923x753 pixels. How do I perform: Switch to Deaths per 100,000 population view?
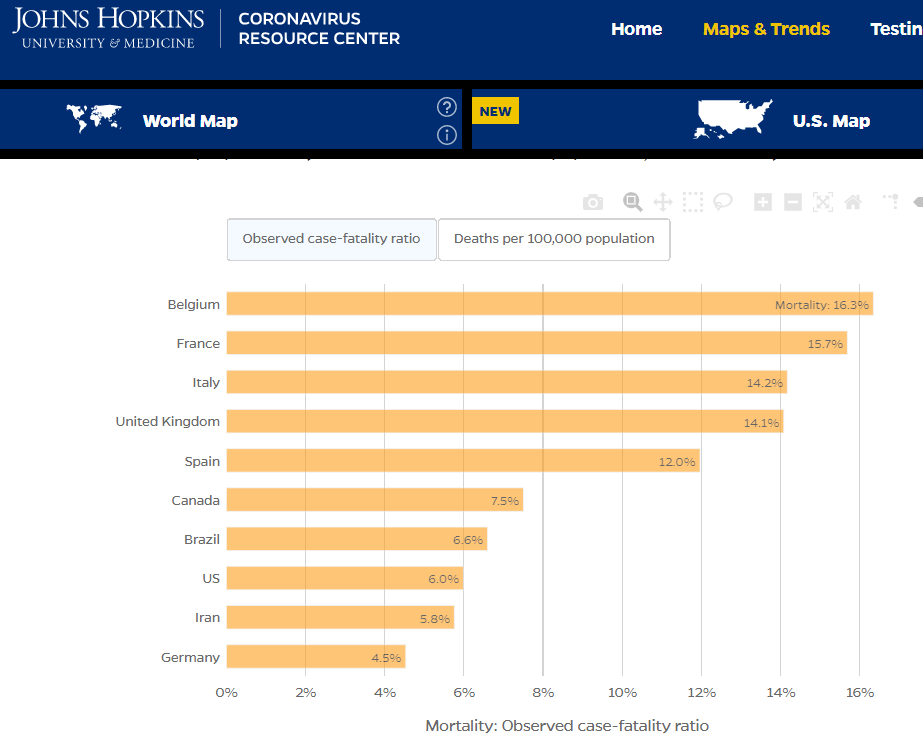[554, 239]
